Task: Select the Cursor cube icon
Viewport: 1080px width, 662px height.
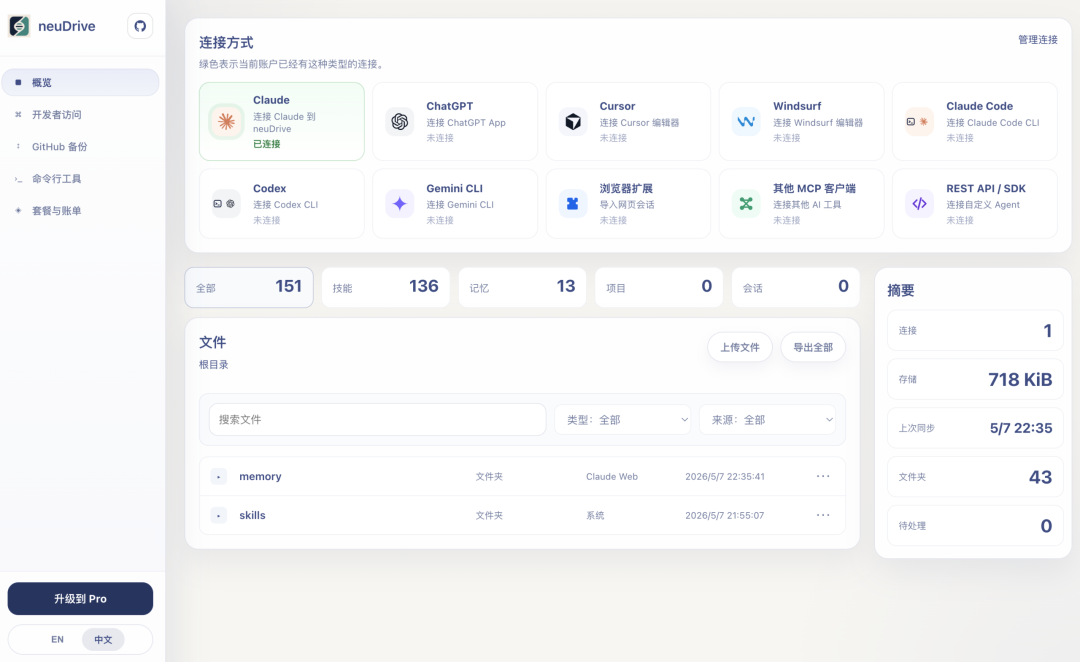Action: coord(573,122)
